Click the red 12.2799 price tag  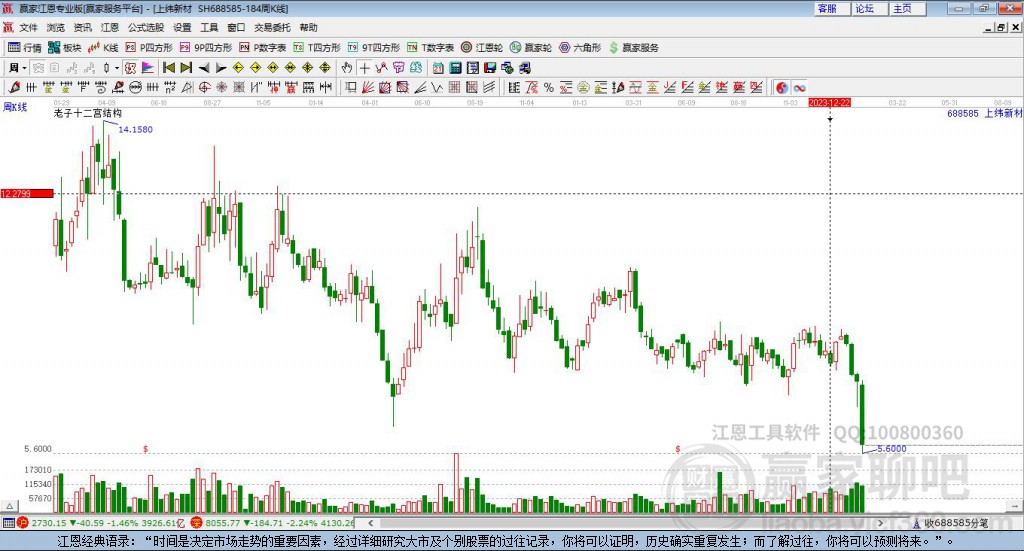pyautogui.click(x=27, y=193)
